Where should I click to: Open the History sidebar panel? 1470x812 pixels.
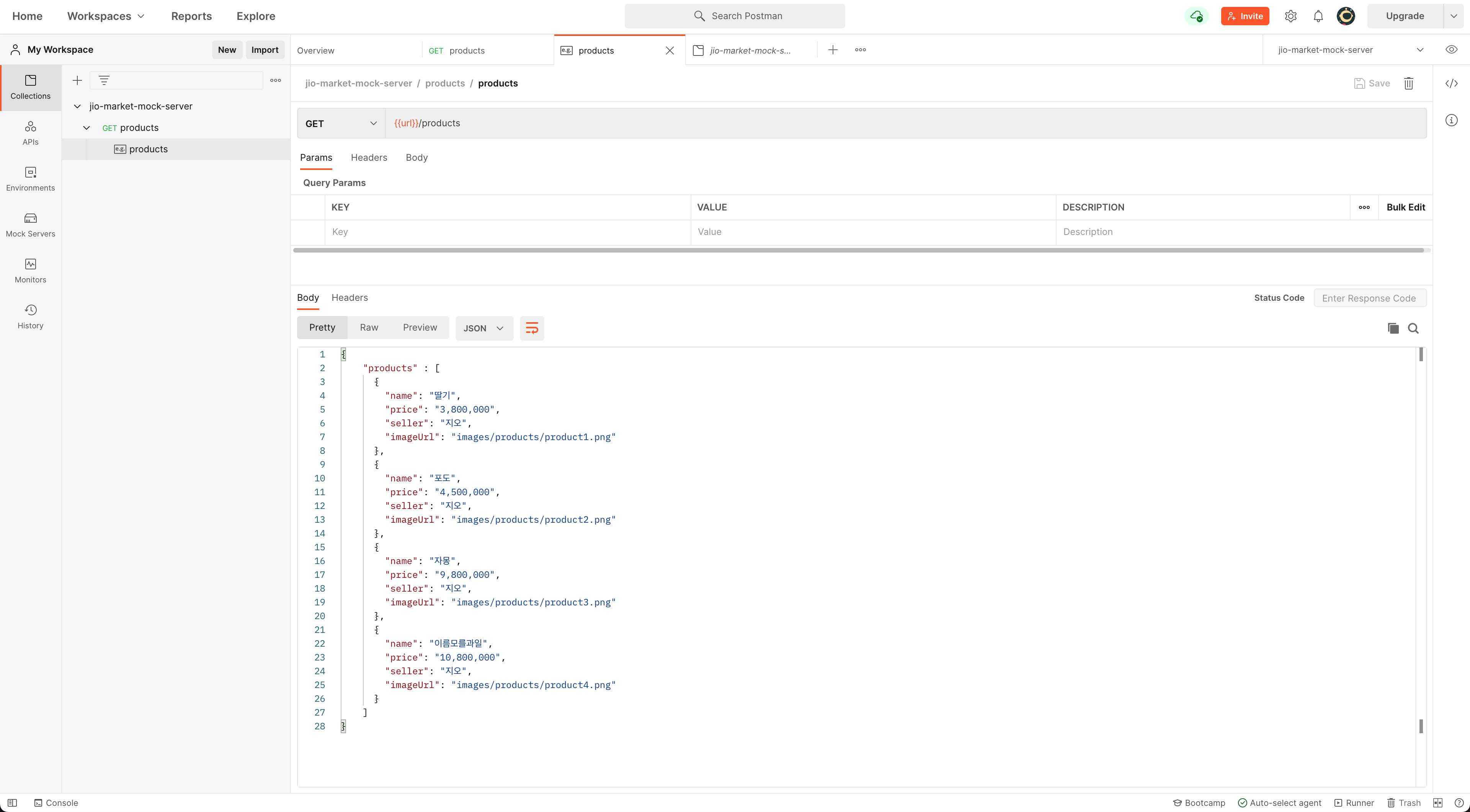pyautogui.click(x=30, y=316)
